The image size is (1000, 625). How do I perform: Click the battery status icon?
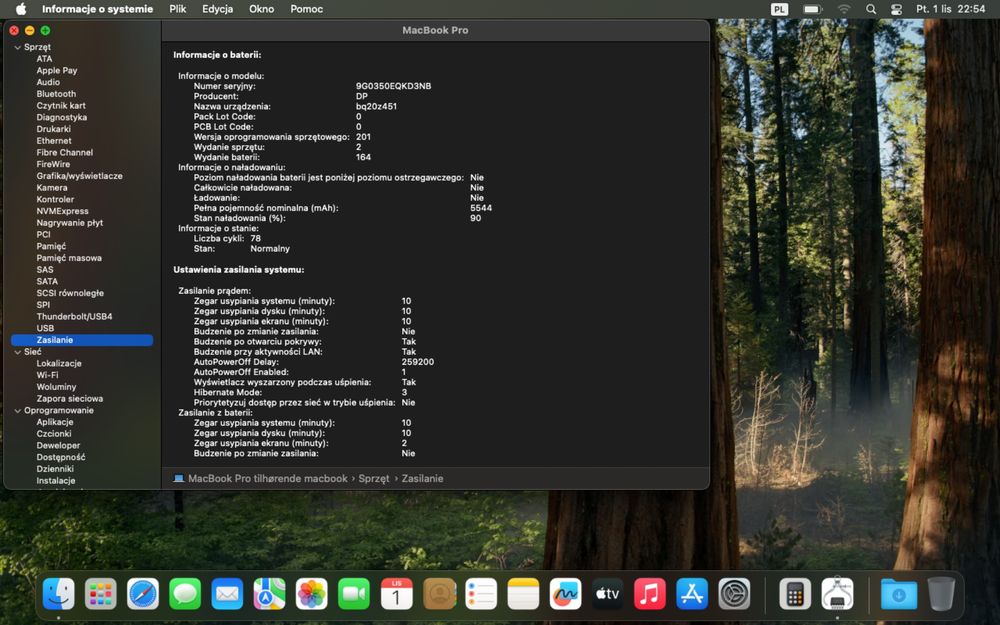tap(812, 9)
